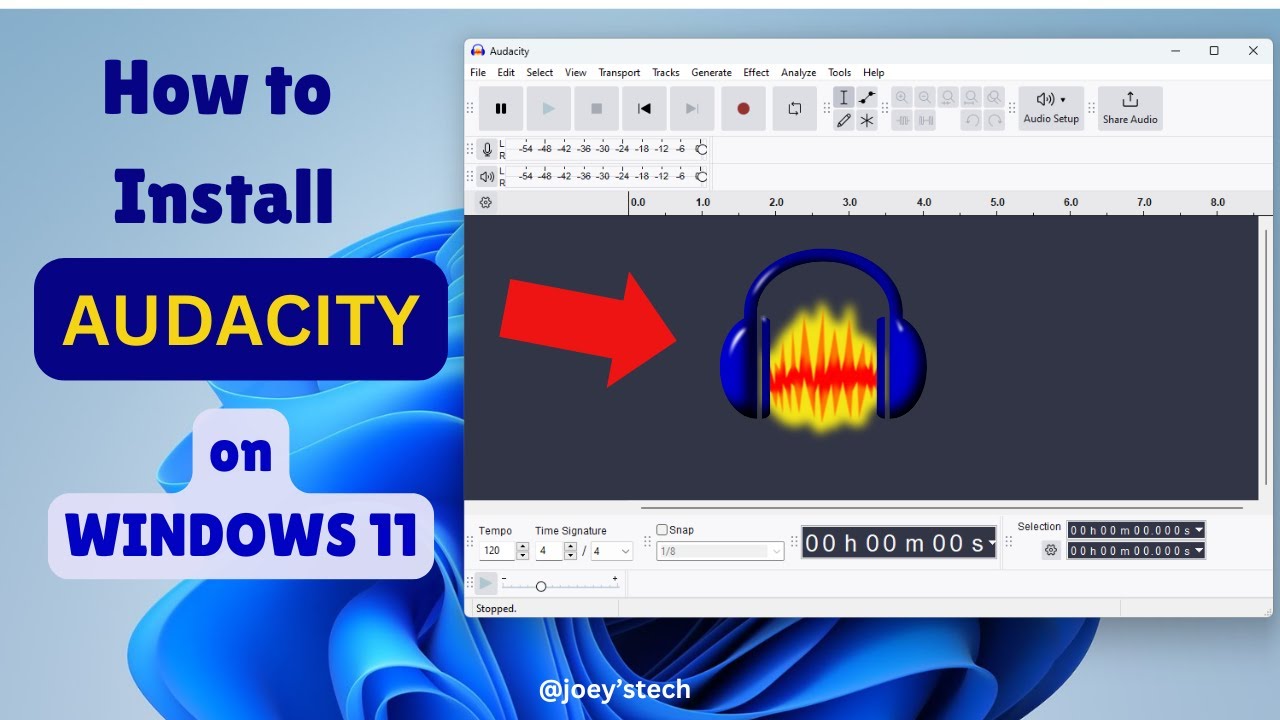Choose the Selection (I-beam) tool
Screen dimensions: 1280x720
point(844,97)
